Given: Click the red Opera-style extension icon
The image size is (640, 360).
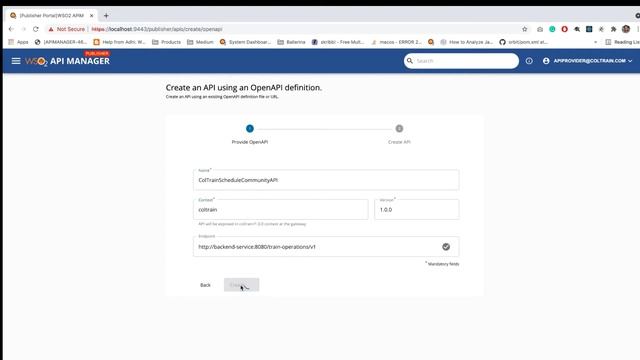Looking at the screenshot, I should 564,29.
